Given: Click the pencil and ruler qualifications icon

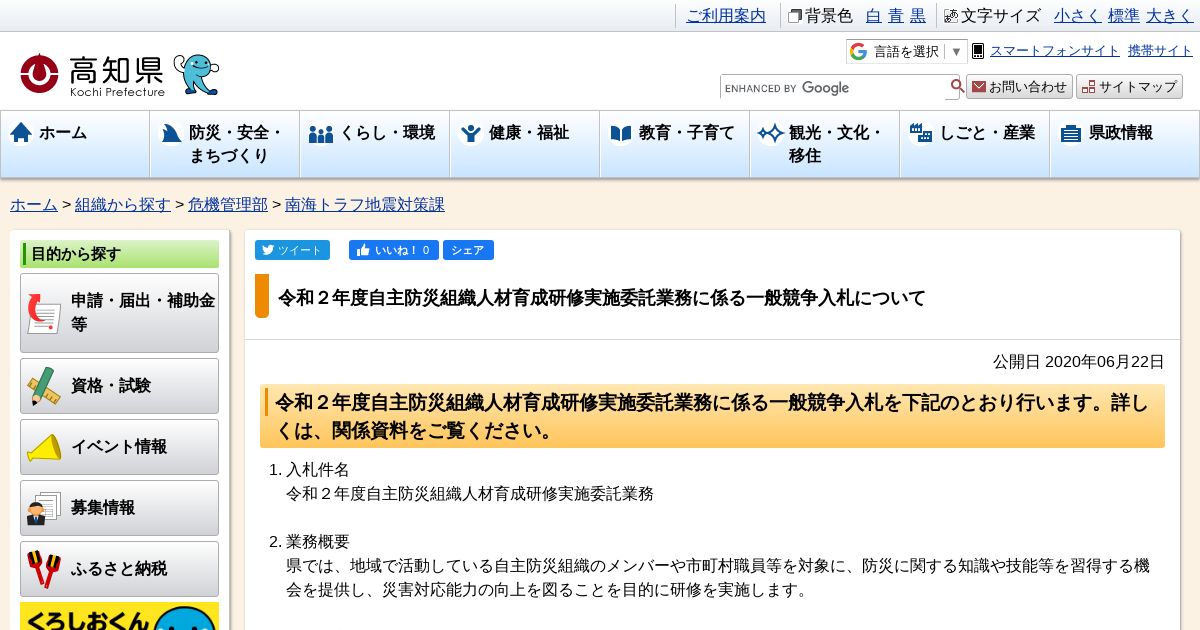Looking at the screenshot, I should pyautogui.click(x=43, y=386).
